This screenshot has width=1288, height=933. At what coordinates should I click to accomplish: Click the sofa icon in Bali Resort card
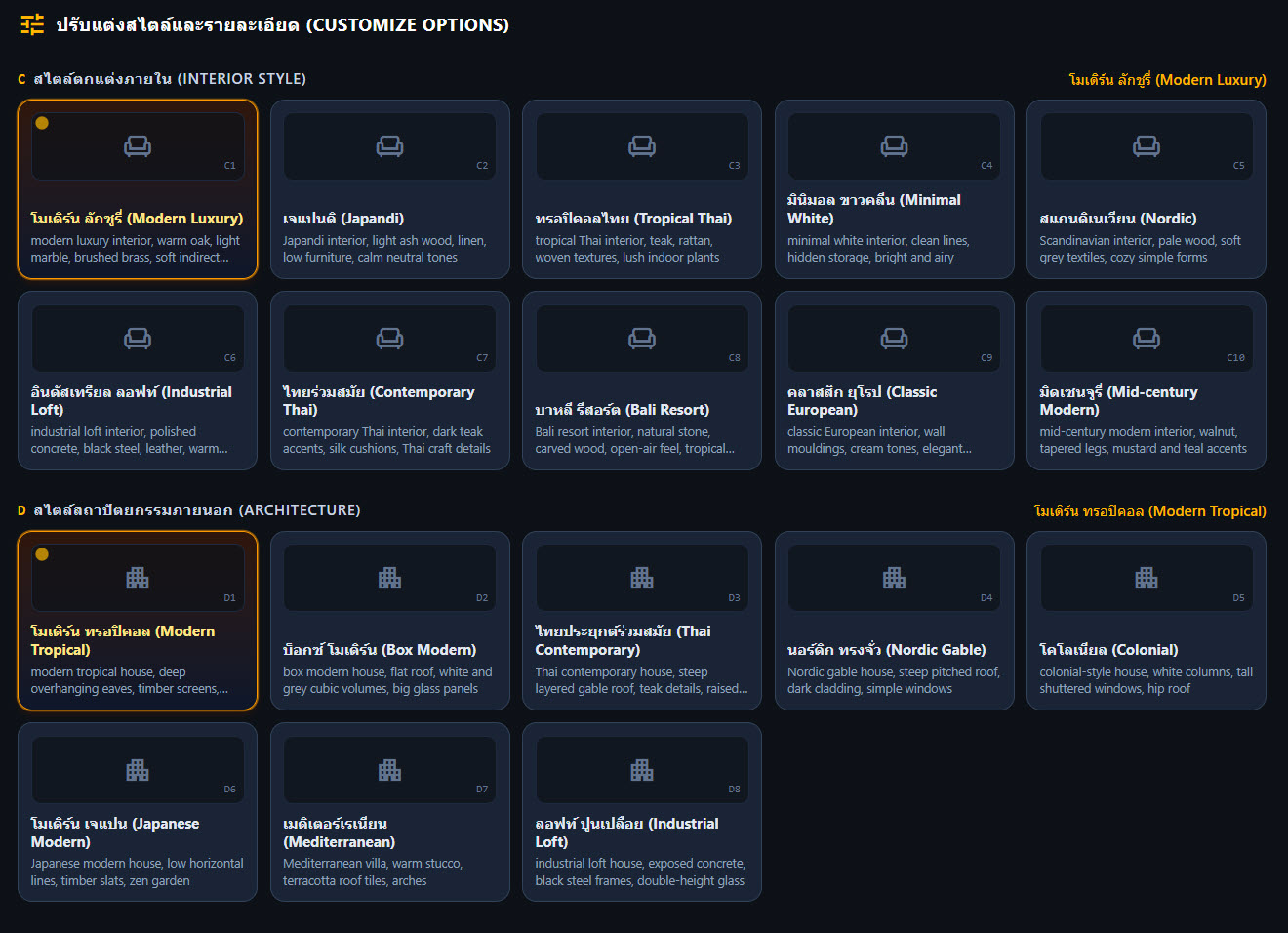pyautogui.click(x=642, y=338)
